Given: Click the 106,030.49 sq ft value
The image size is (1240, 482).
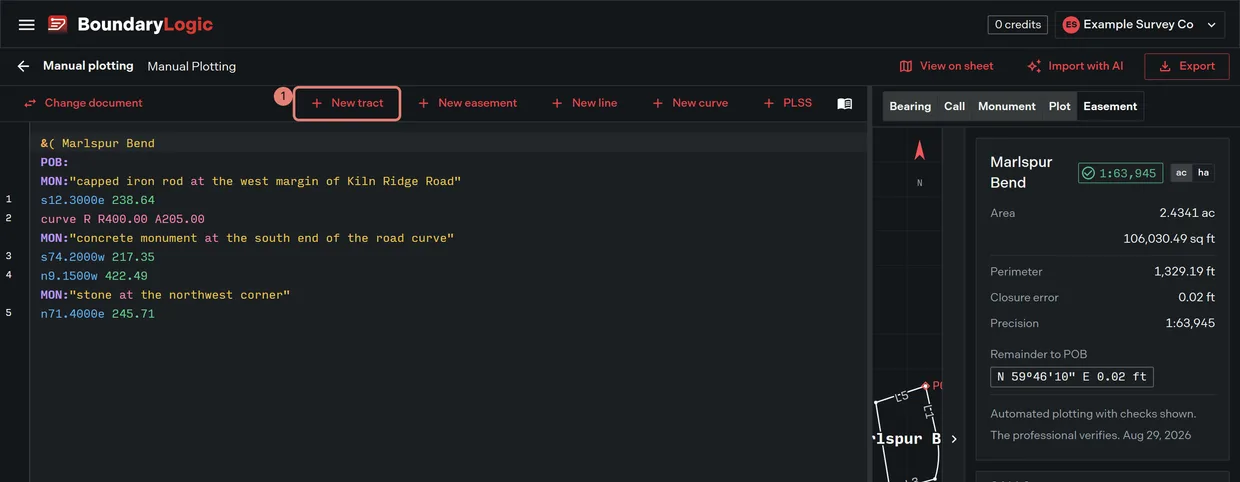Looking at the screenshot, I should click(1170, 239).
